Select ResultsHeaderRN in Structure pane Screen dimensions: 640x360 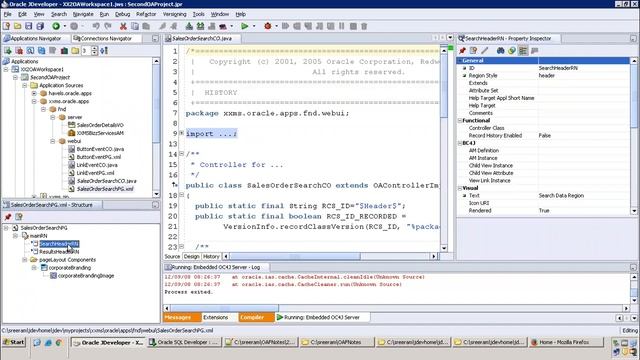click(59, 252)
